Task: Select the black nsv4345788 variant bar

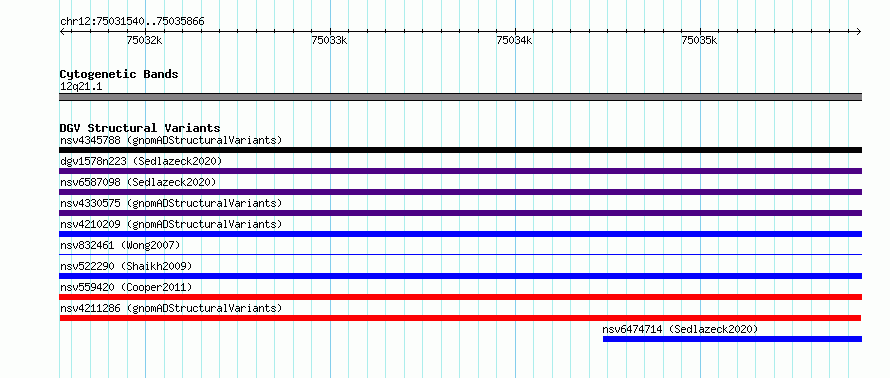Action: [461, 150]
